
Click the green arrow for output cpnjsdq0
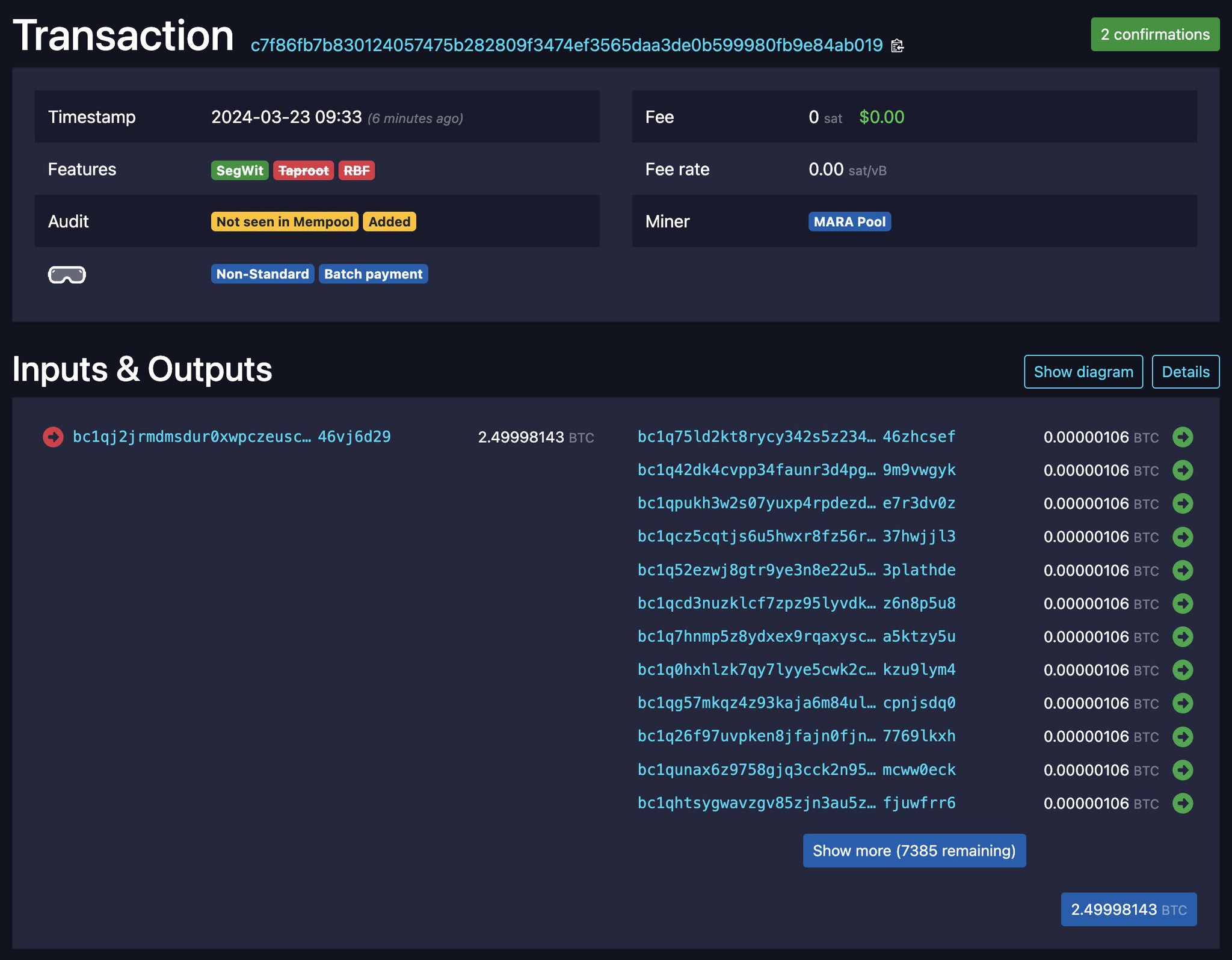[x=1183, y=703]
